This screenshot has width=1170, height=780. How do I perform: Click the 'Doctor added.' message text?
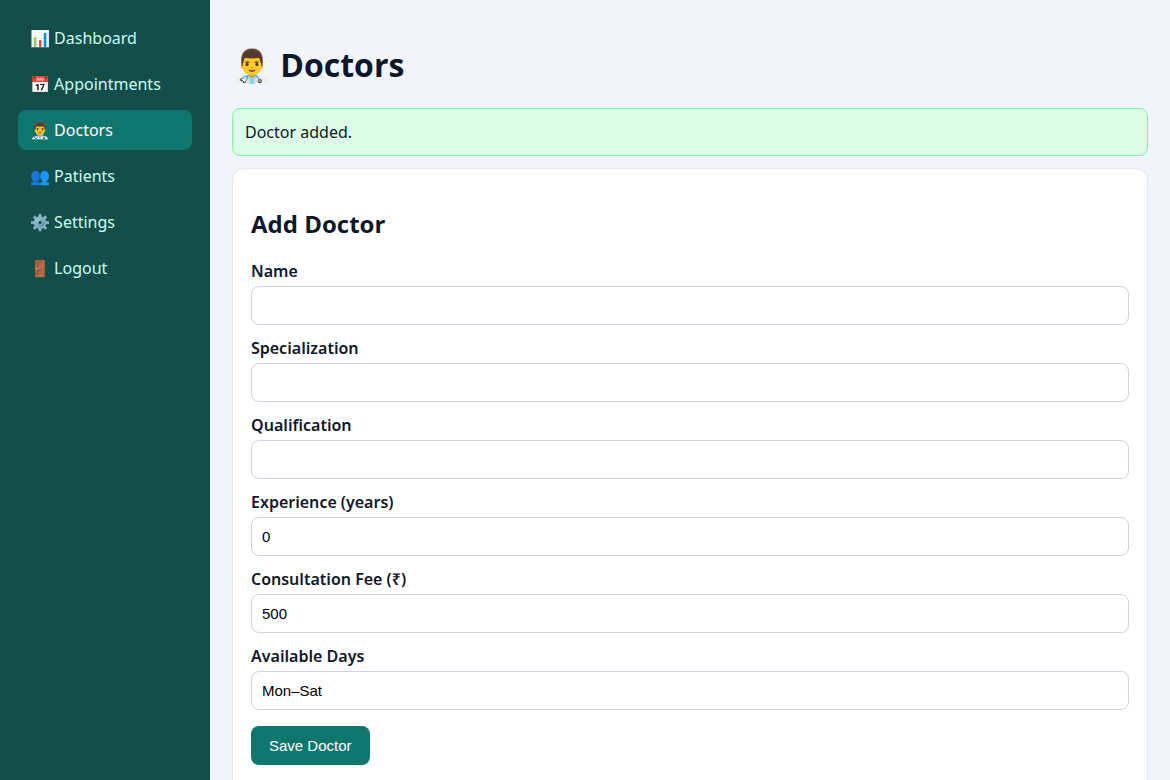pos(298,132)
